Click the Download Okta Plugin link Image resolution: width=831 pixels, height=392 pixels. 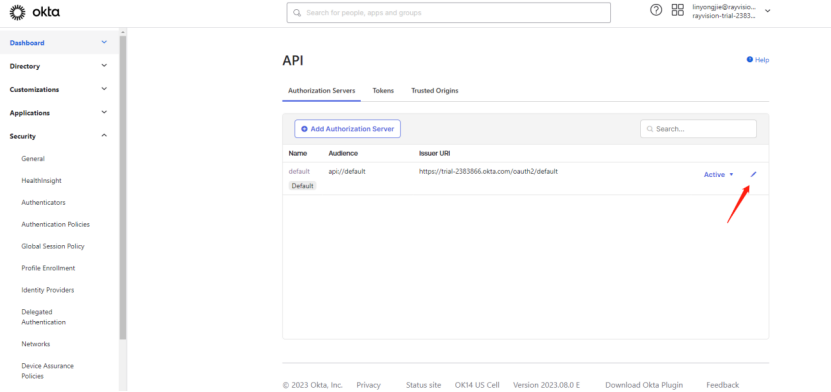[644, 385]
